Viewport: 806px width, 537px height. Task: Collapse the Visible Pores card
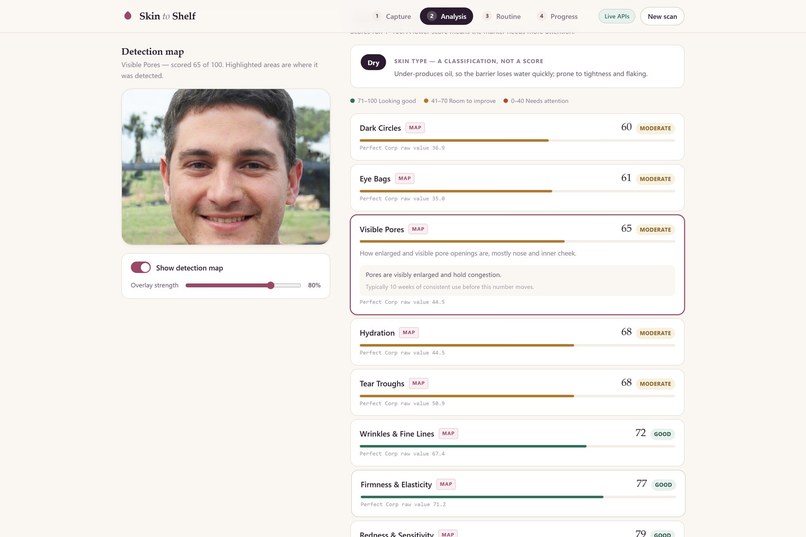pyautogui.click(x=517, y=265)
